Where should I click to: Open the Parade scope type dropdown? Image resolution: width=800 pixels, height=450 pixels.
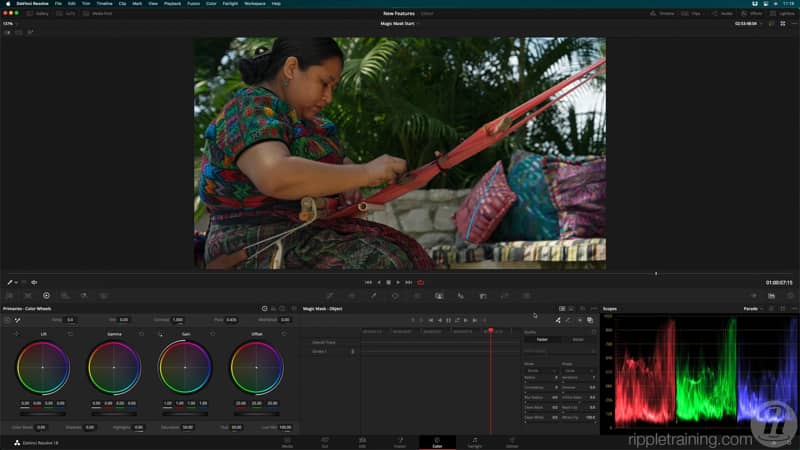click(x=755, y=308)
